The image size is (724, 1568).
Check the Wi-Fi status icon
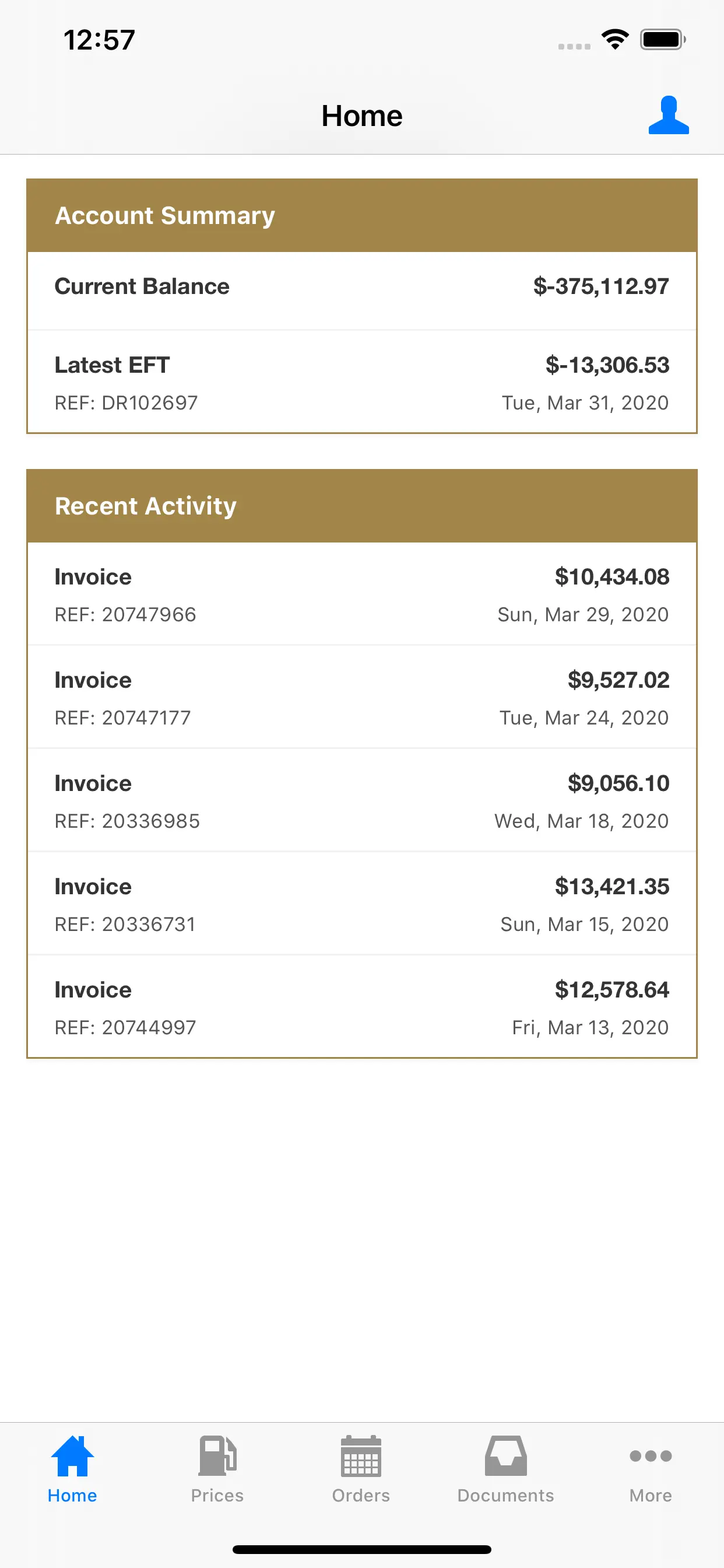pos(614,40)
